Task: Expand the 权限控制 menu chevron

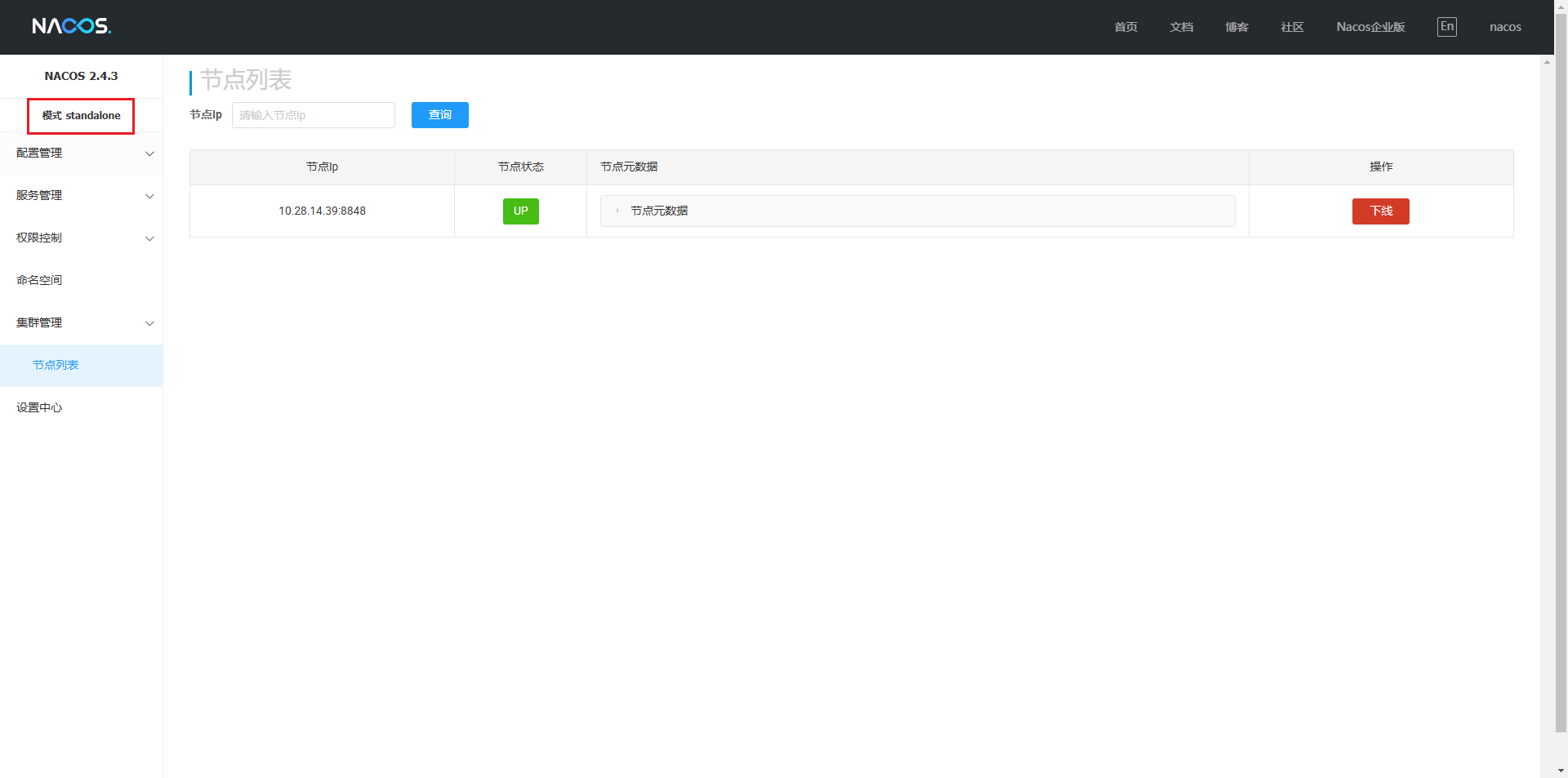Action: (149, 238)
